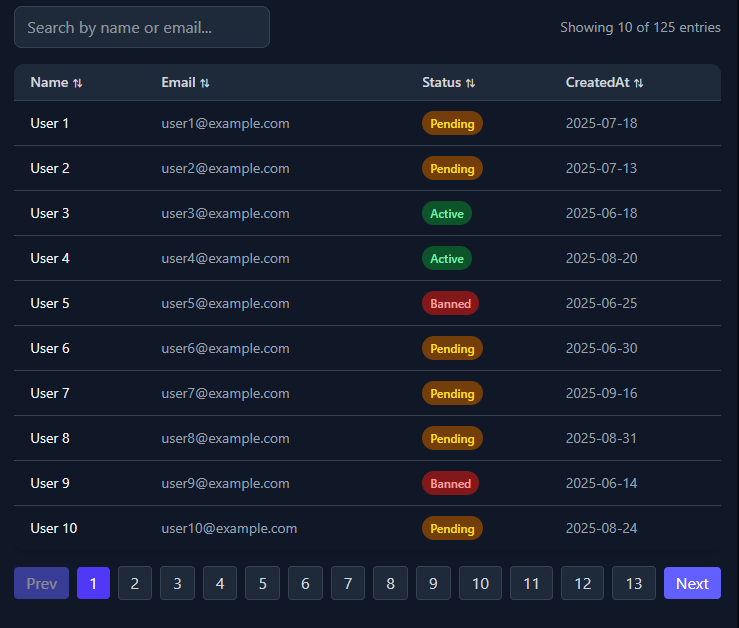Navigate to page 9
This screenshot has width=739, height=628.
(433, 583)
